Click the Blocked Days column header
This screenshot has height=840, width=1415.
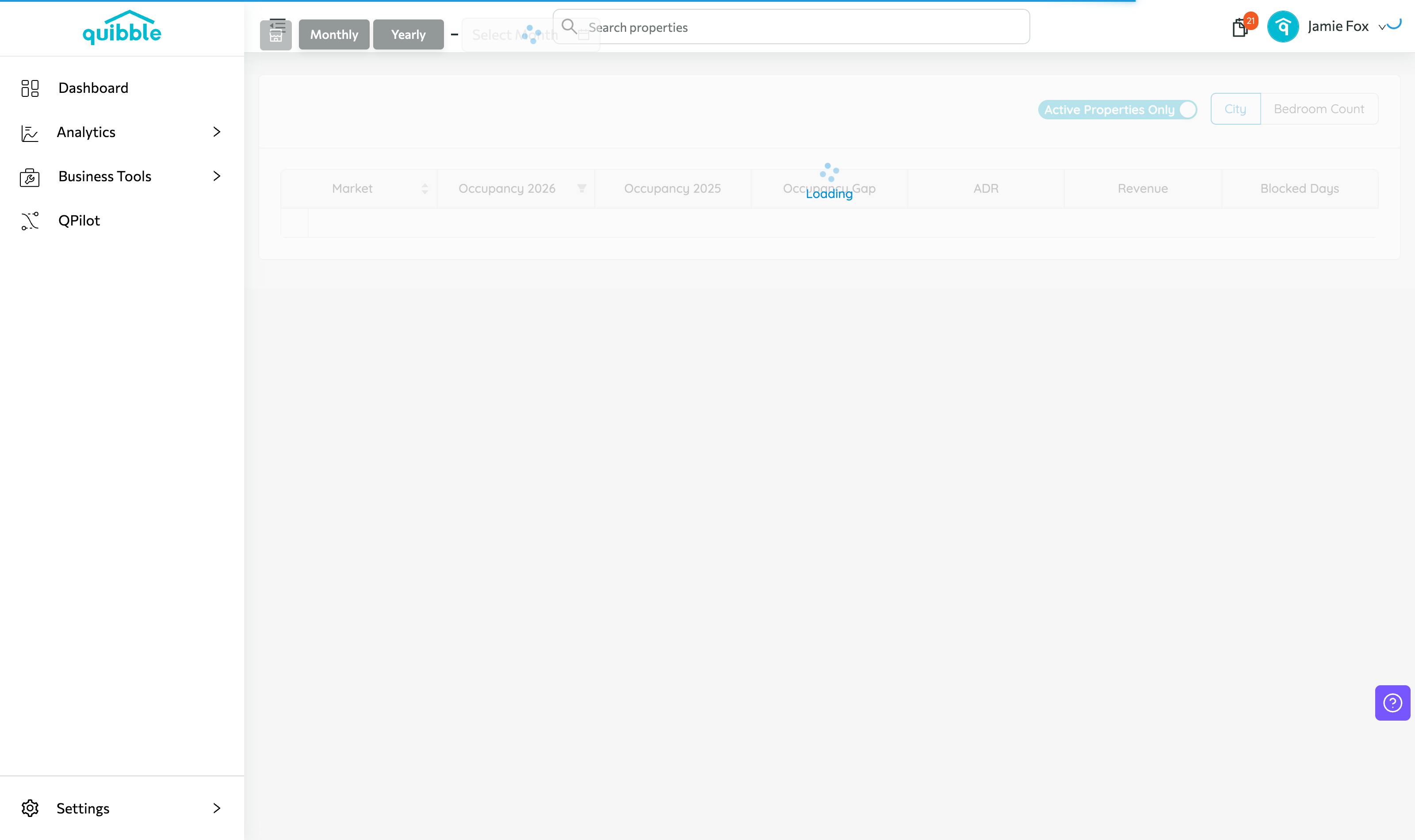1300,188
